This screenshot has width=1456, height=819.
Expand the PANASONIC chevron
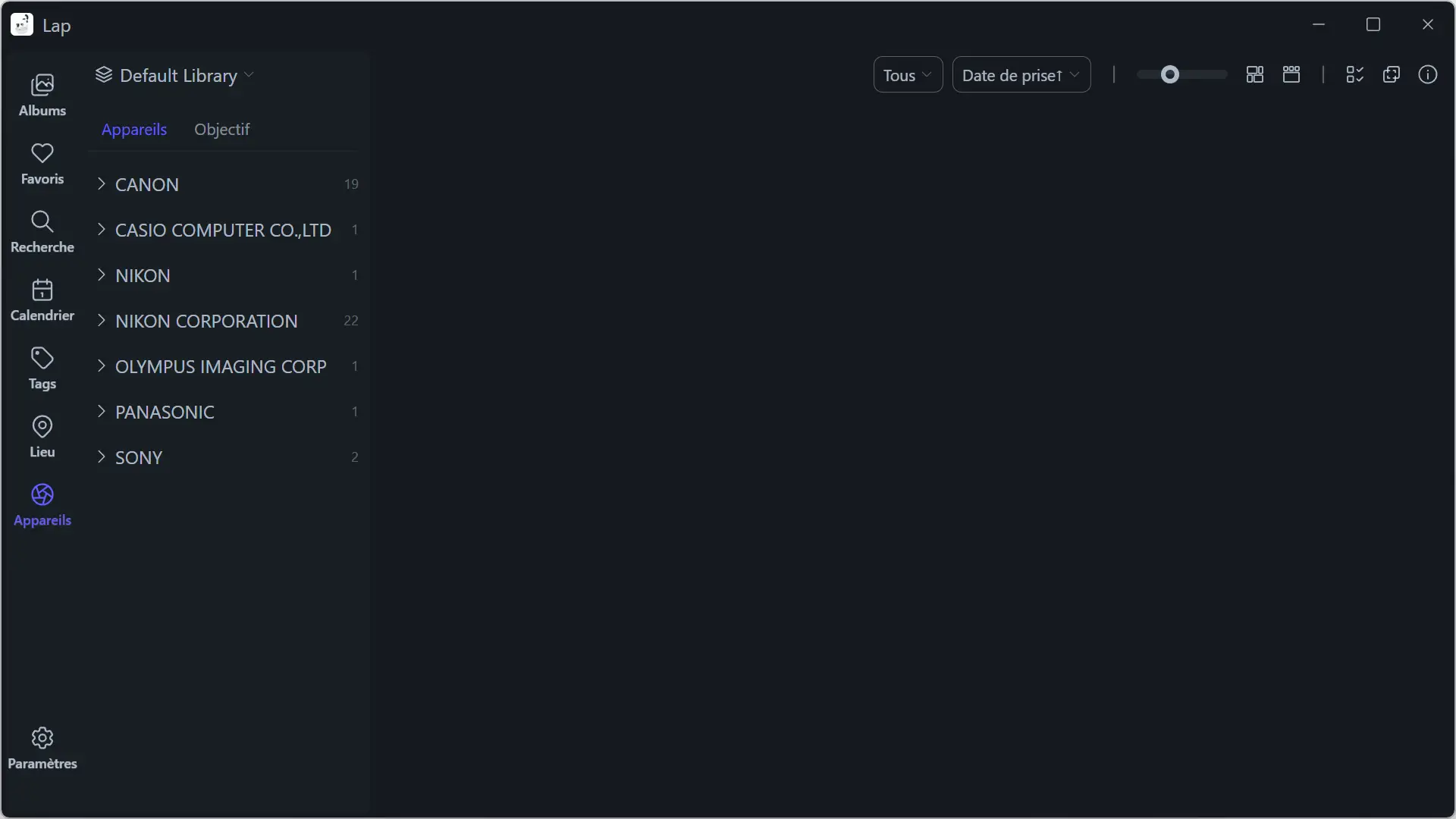tap(102, 412)
